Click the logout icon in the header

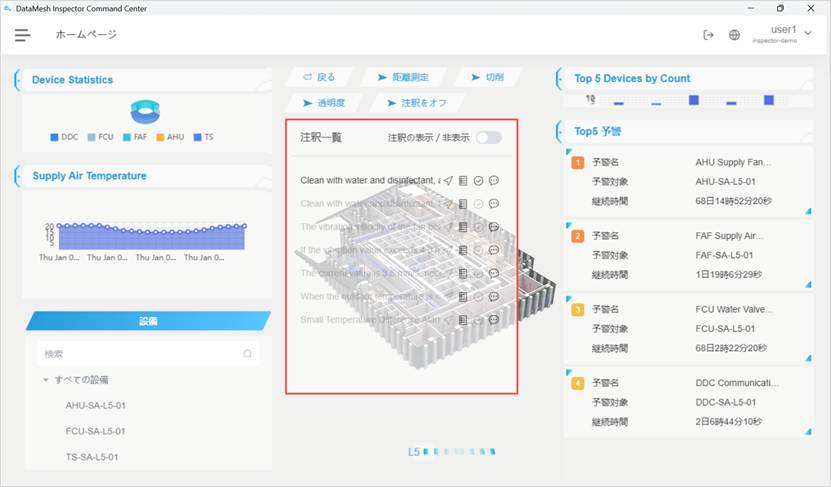pos(708,35)
